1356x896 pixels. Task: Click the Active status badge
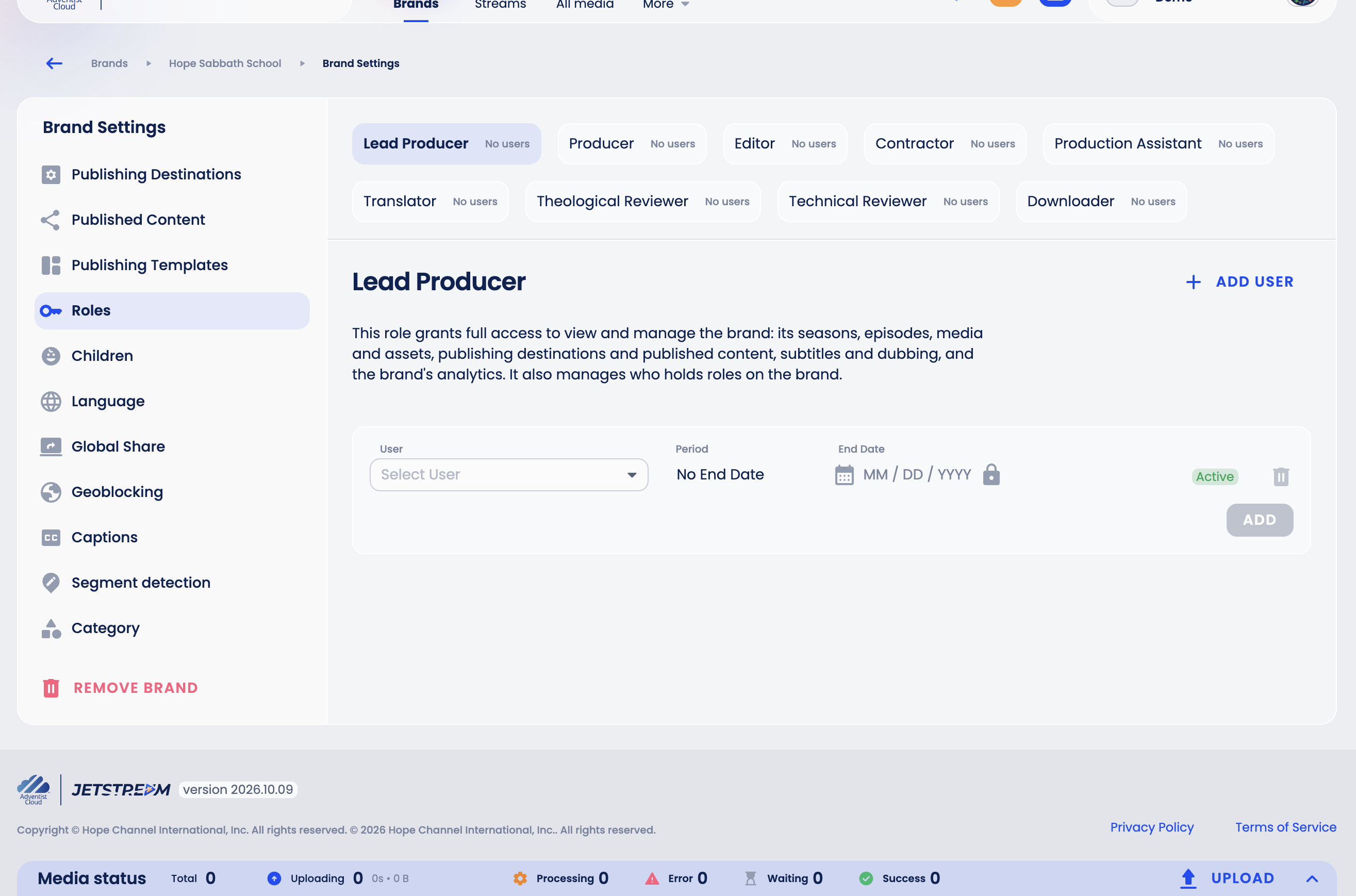click(1215, 476)
